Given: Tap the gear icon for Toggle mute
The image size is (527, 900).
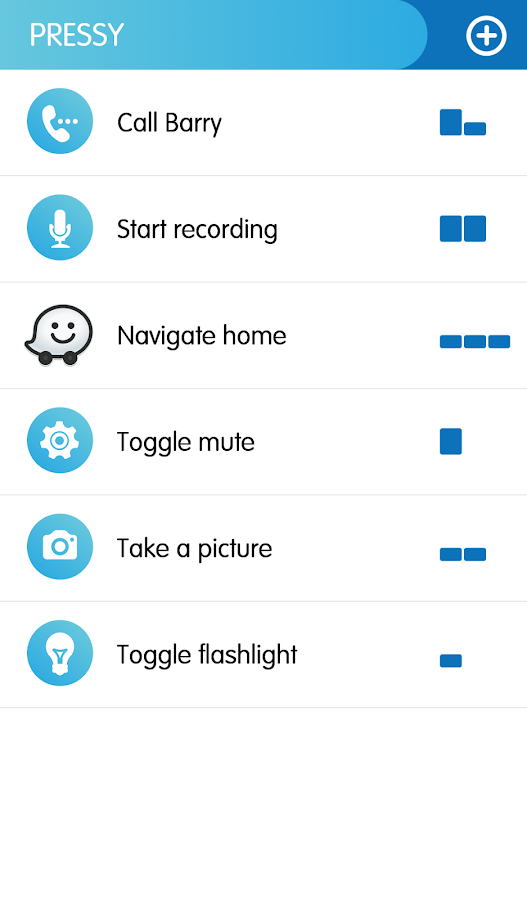Looking at the screenshot, I should tap(60, 440).
